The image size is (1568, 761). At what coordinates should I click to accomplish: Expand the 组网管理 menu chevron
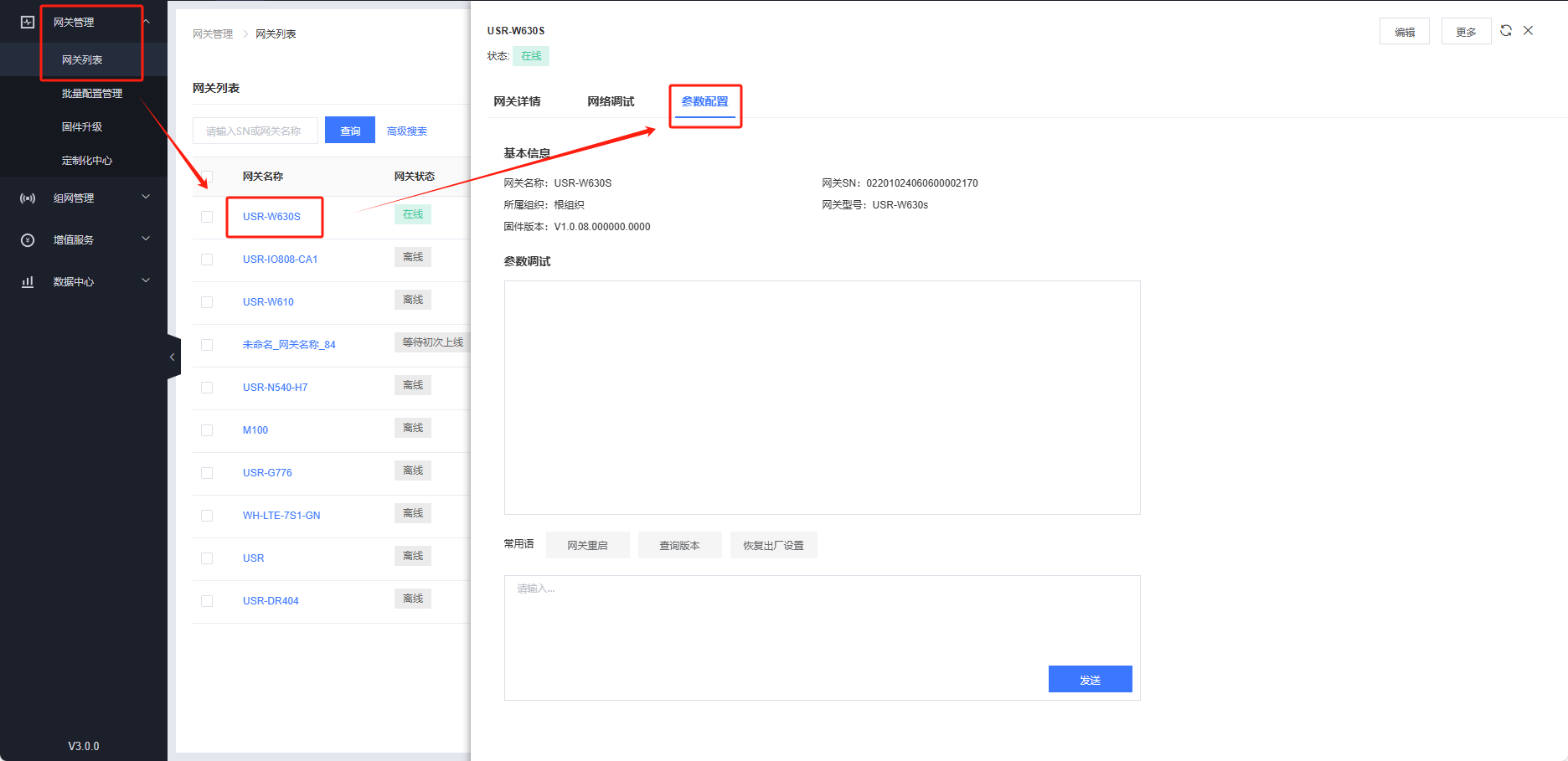pos(146,198)
